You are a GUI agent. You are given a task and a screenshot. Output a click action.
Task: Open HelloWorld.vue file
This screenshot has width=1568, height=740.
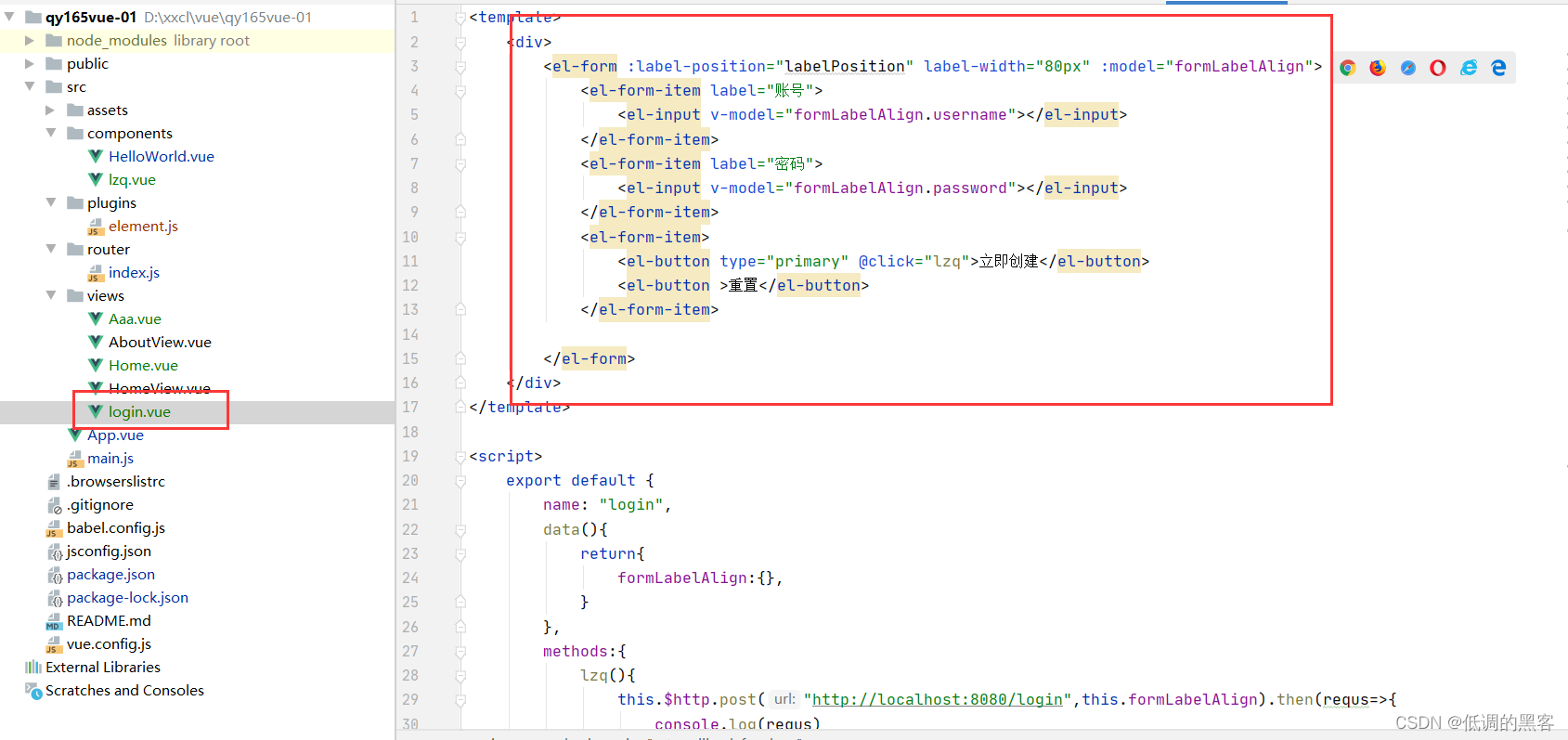[162, 156]
